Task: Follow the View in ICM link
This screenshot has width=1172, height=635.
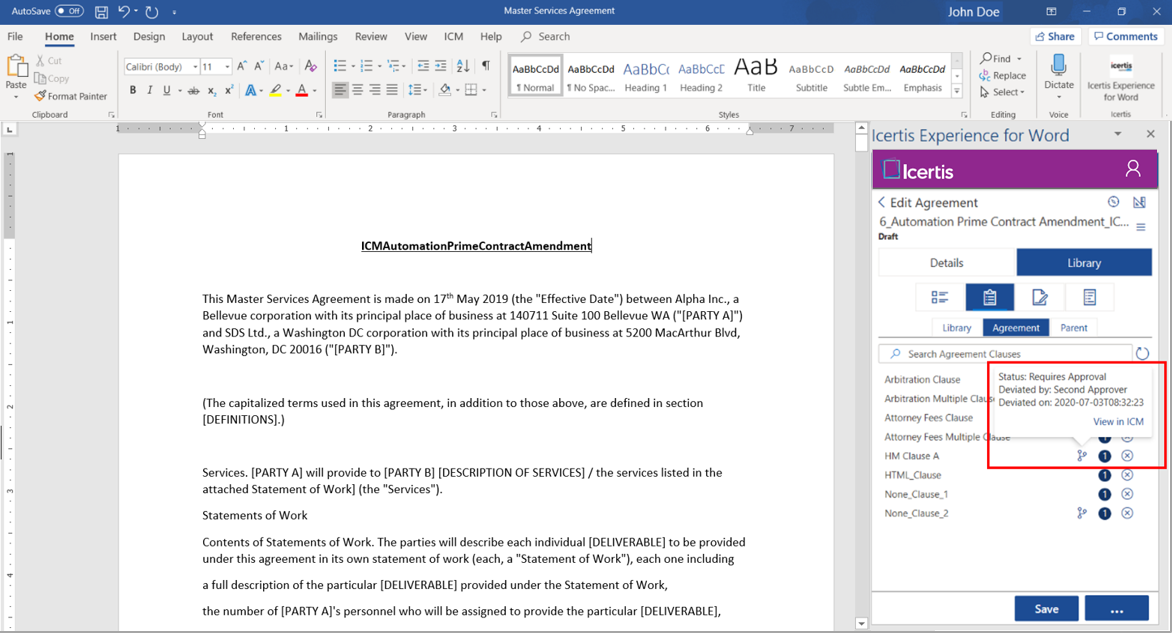Action: point(1118,422)
